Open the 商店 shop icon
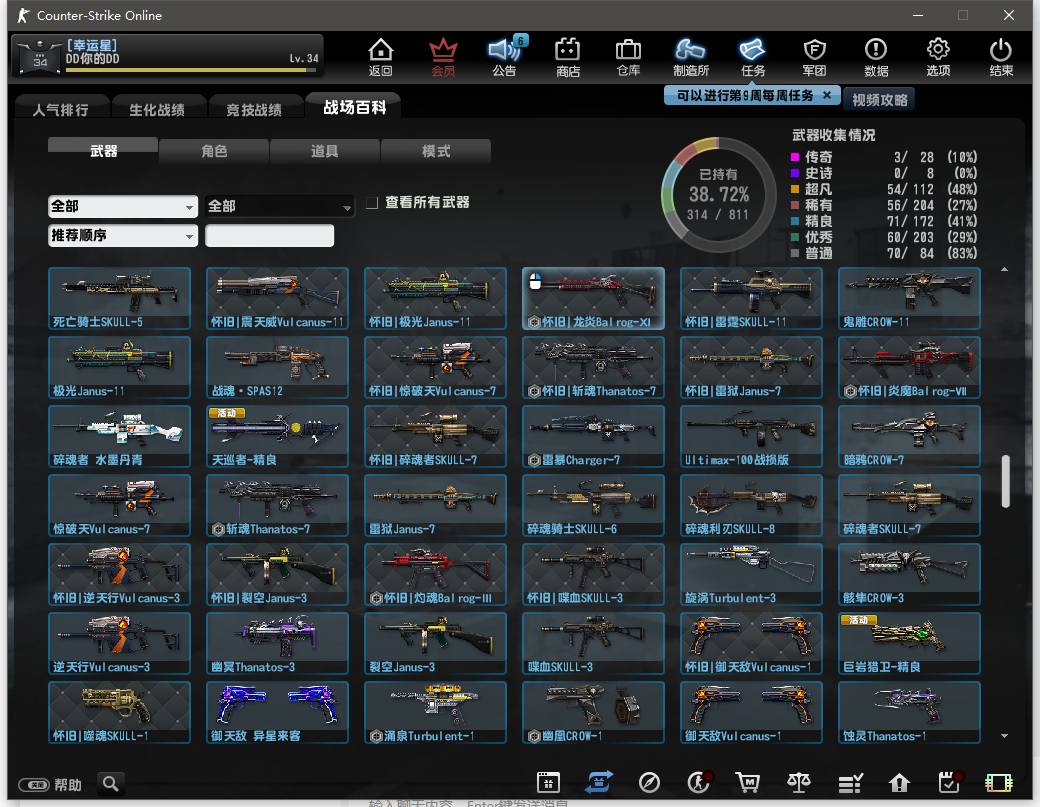Screen dimensions: 1040x807 pos(568,57)
